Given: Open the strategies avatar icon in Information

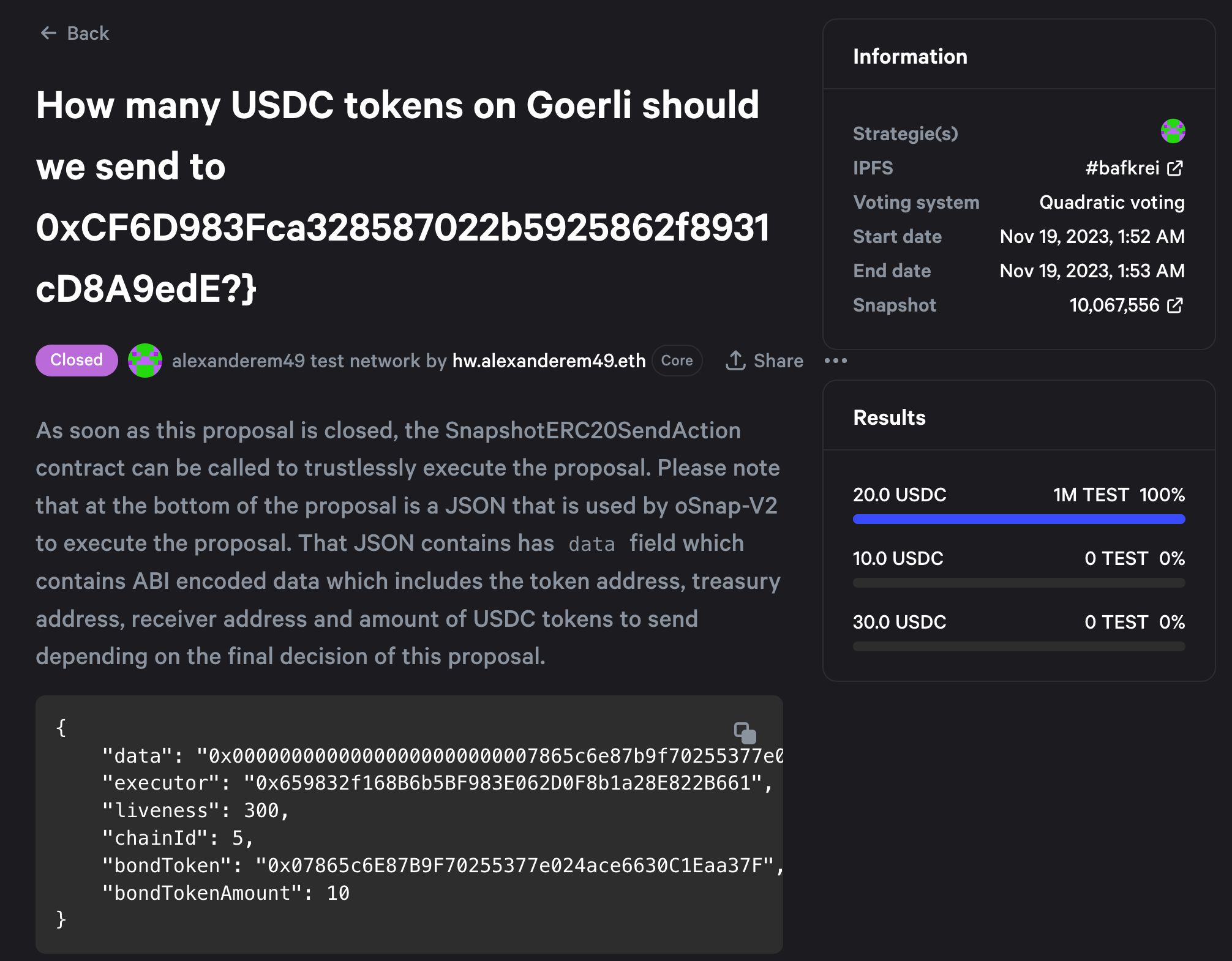Looking at the screenshot, I should pyautogui.click(x=1173, y=131).
